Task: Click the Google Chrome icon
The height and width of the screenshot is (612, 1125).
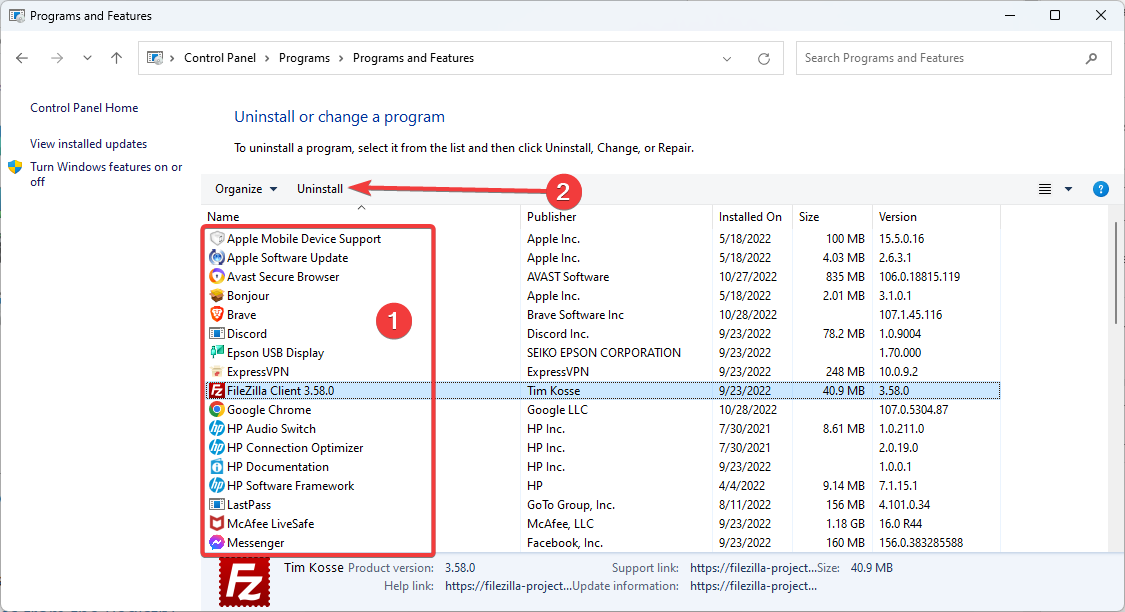Action: tap(217, 410)
